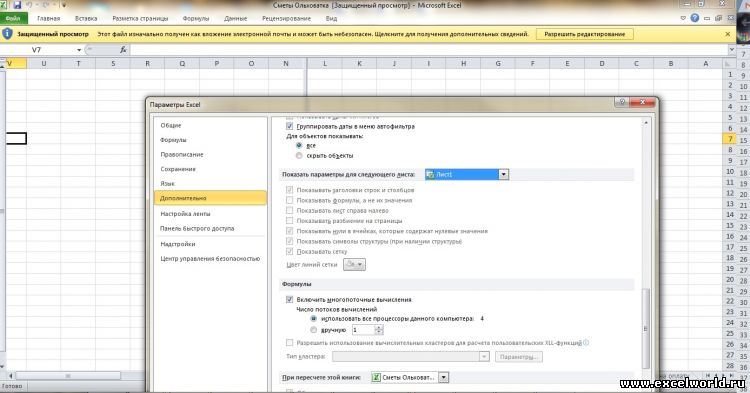This screenshot has width=750, height=393.
Task: Toggle Показывать сетку checkbox
Action: pos(289,251)
